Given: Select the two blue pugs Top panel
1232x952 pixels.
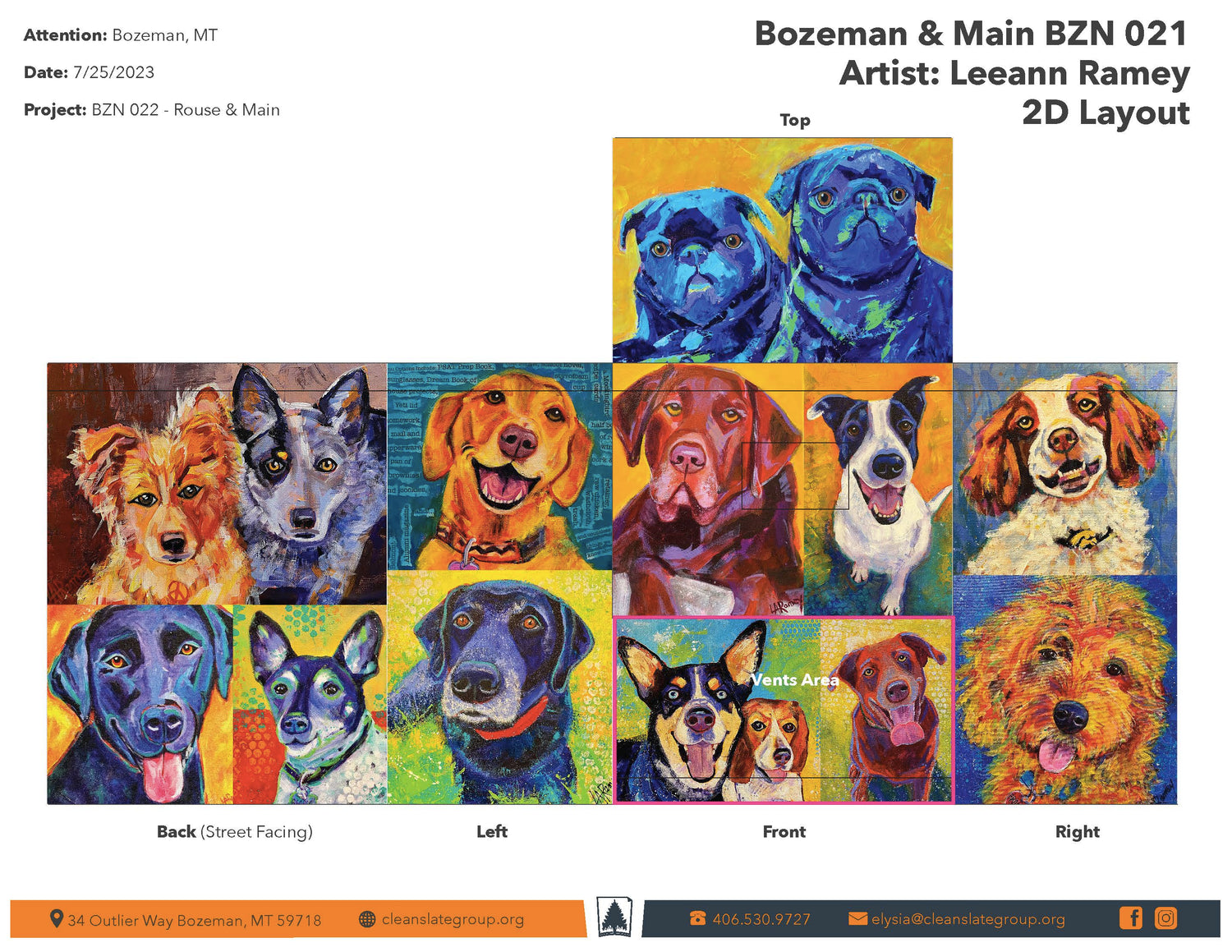Looking at the screenshot, I should pyautogui.click(x=782, y=250).
